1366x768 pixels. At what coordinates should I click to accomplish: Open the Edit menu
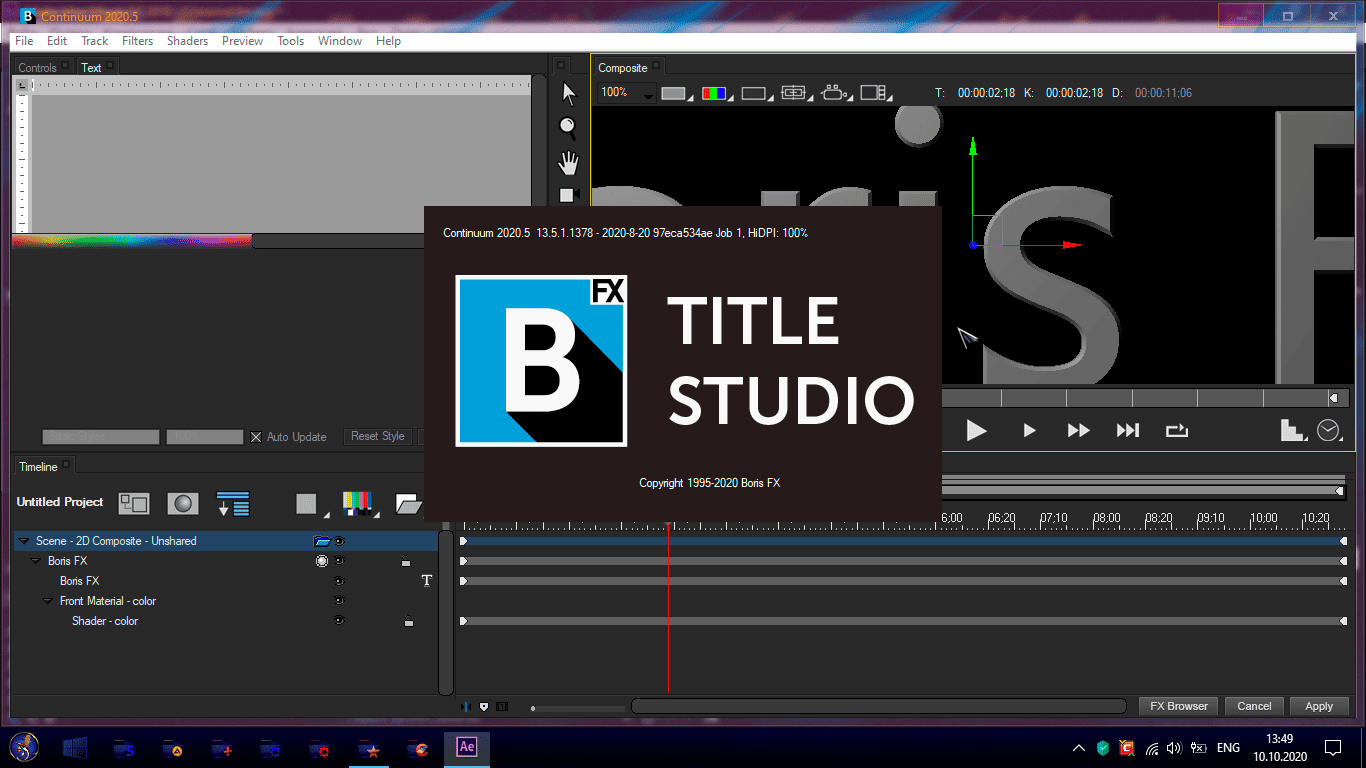57,41
